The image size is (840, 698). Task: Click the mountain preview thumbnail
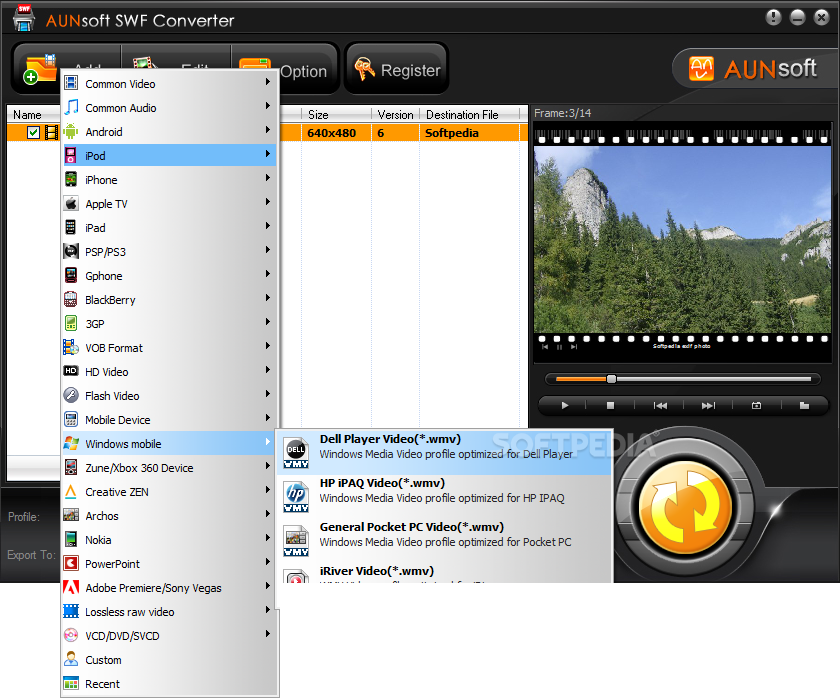682,239
